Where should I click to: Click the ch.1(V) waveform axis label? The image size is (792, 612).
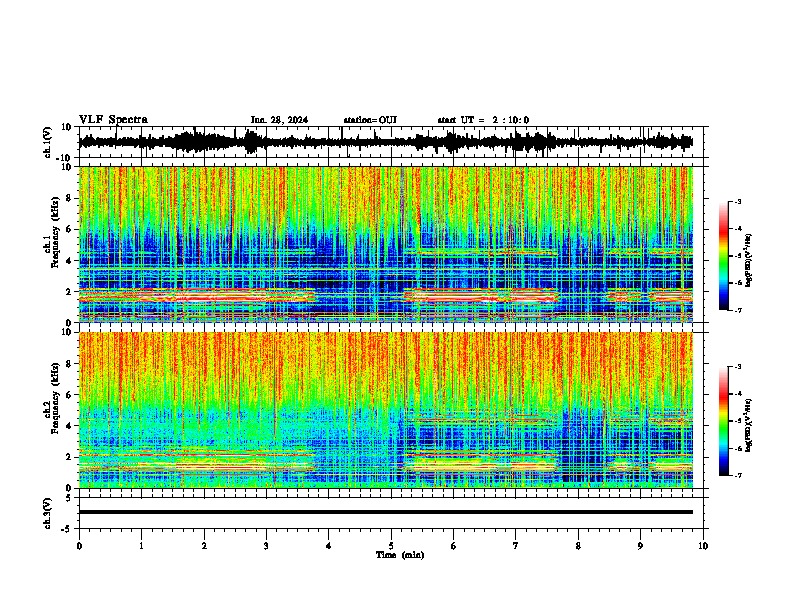point(48,142)
